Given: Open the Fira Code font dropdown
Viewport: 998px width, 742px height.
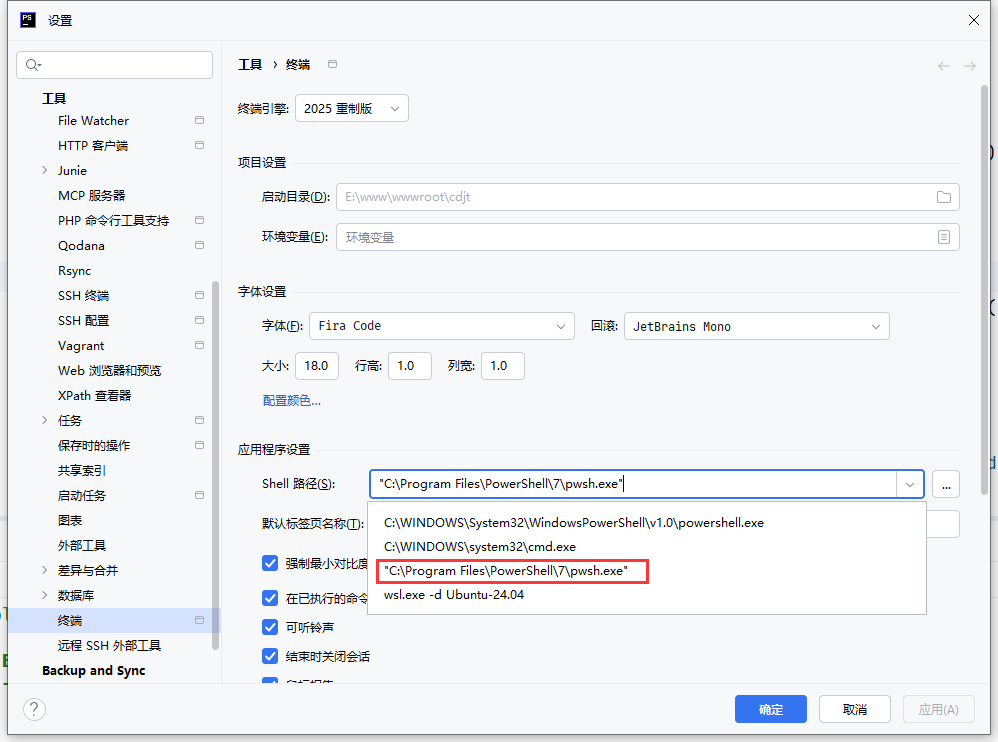Looking at the screenshot, I should click(x=442, y=326).
